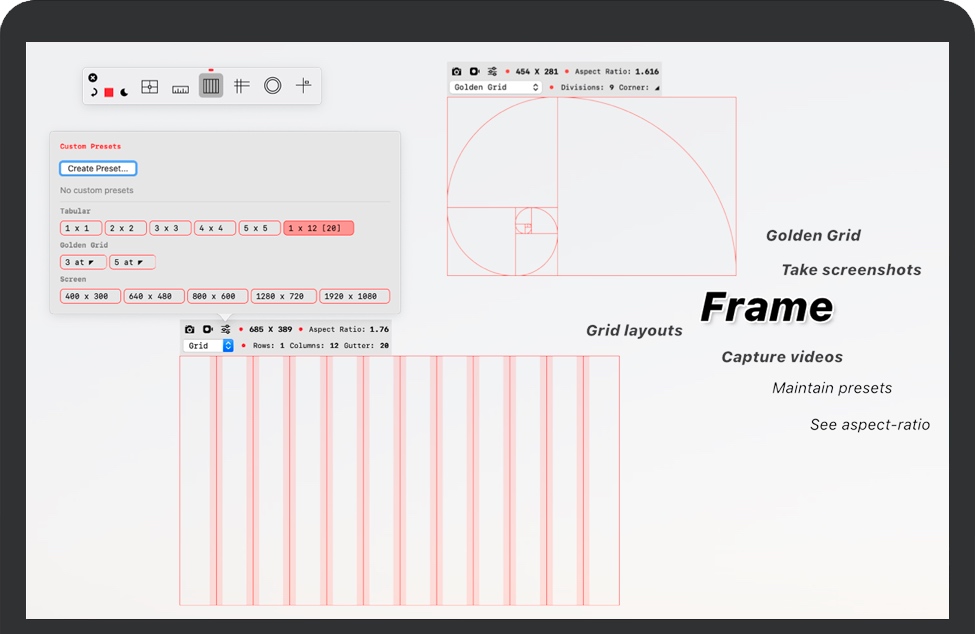Close the floating toolbar with X icon

[93, 77]
